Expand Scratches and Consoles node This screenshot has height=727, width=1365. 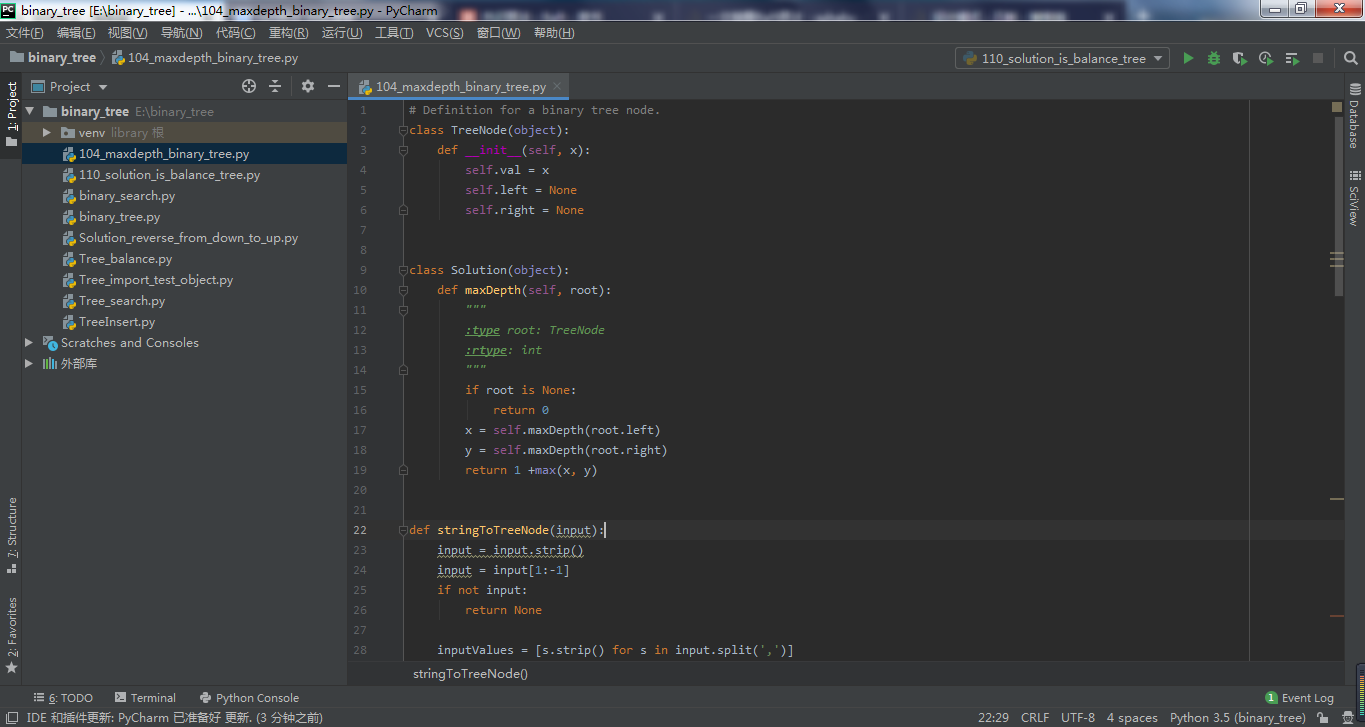[30, 343]
